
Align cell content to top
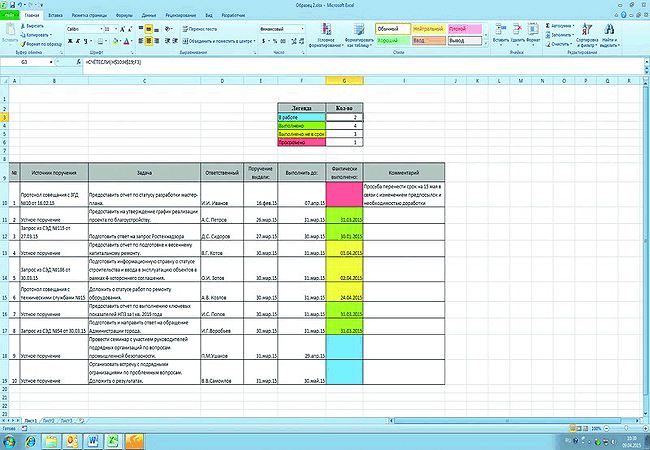pyautogui.click(x=141, y=29)
